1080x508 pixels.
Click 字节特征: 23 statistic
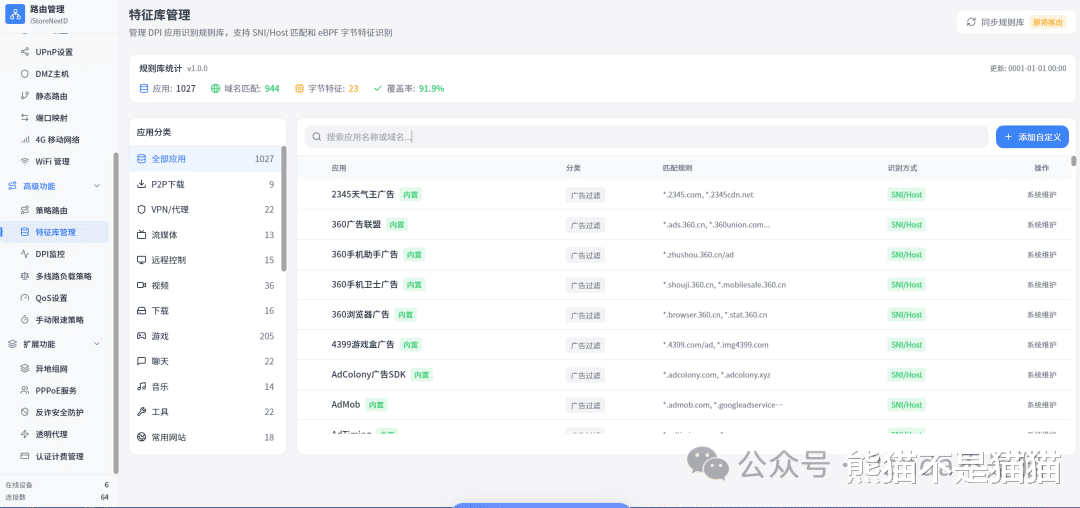click(x=326, y=89)
